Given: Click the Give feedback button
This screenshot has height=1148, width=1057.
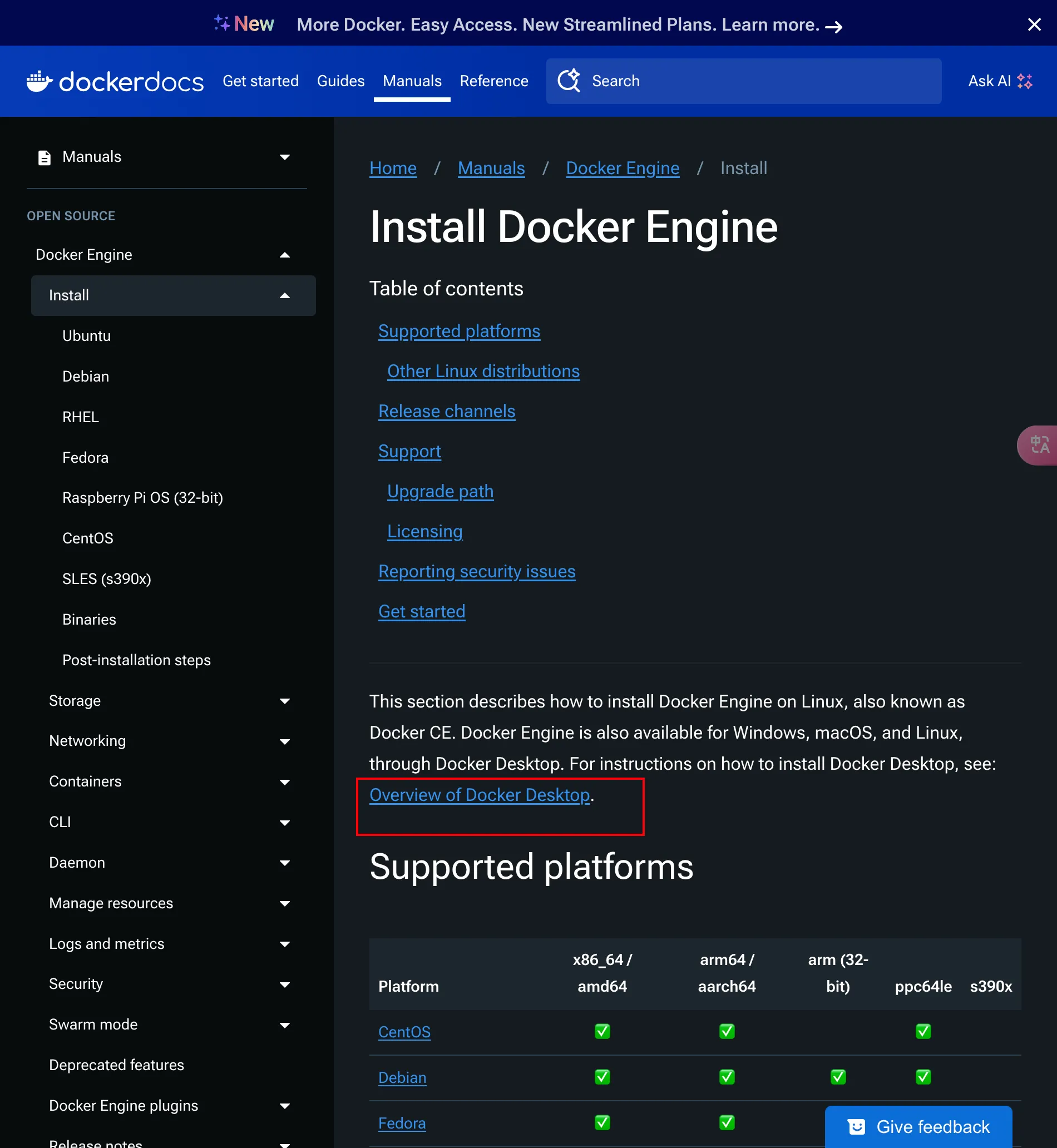Looking at the screenshot, I should coord(918,1126).
